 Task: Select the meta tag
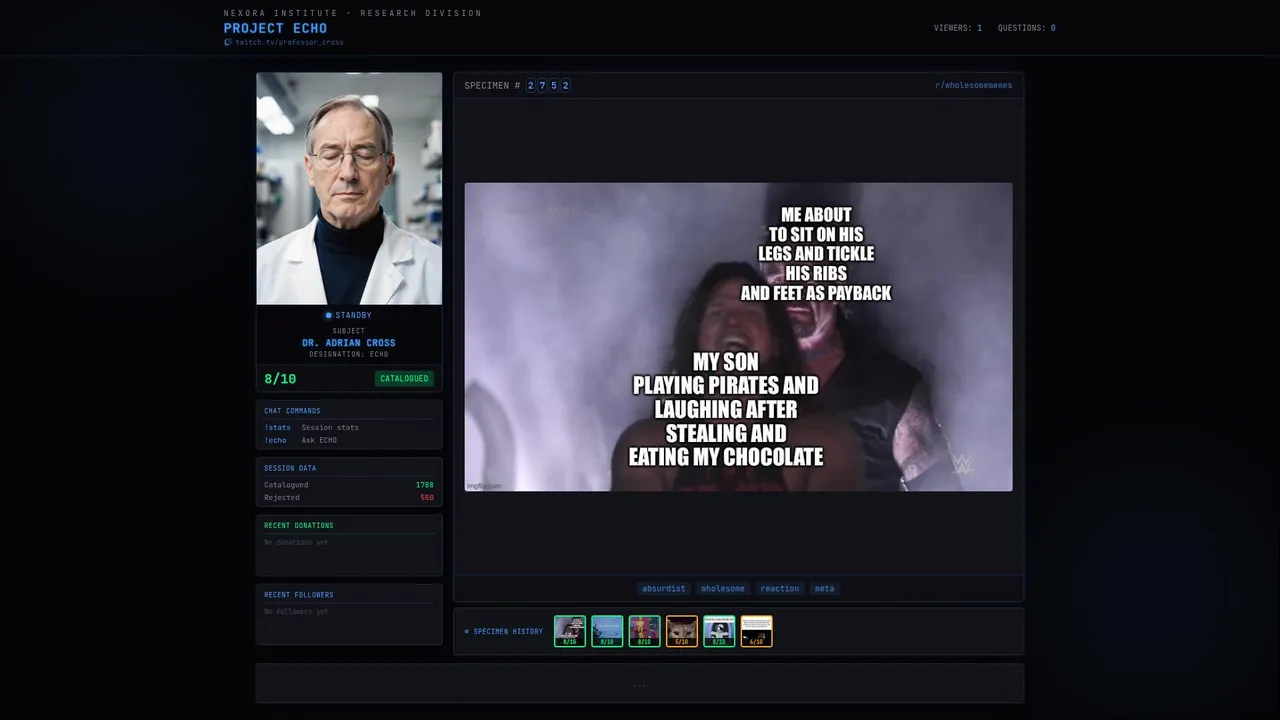(x=824, y=588)
